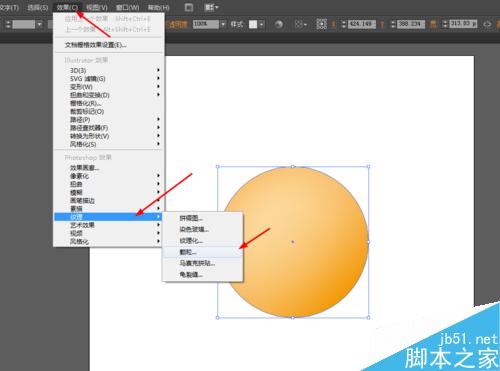Select the highlighted 纹理 menu item
The height and width of the screenshot is (371, 500).
(x=108, y=217)
